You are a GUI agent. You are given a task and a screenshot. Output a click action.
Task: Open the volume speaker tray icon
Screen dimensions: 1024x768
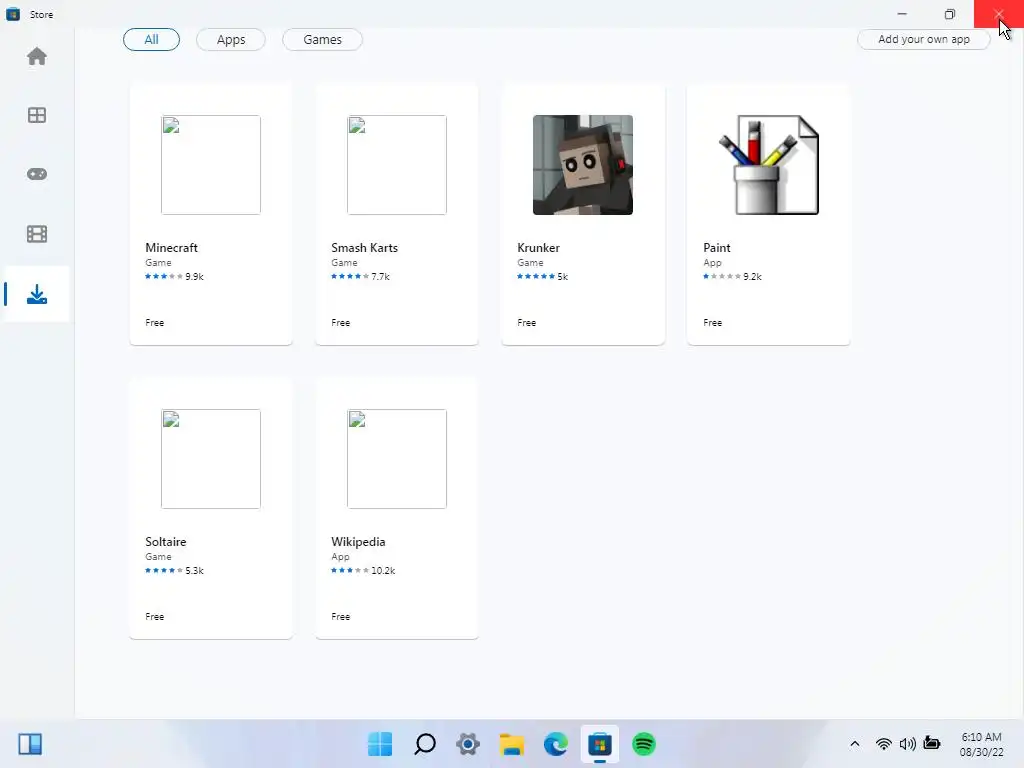pos(907,744)
